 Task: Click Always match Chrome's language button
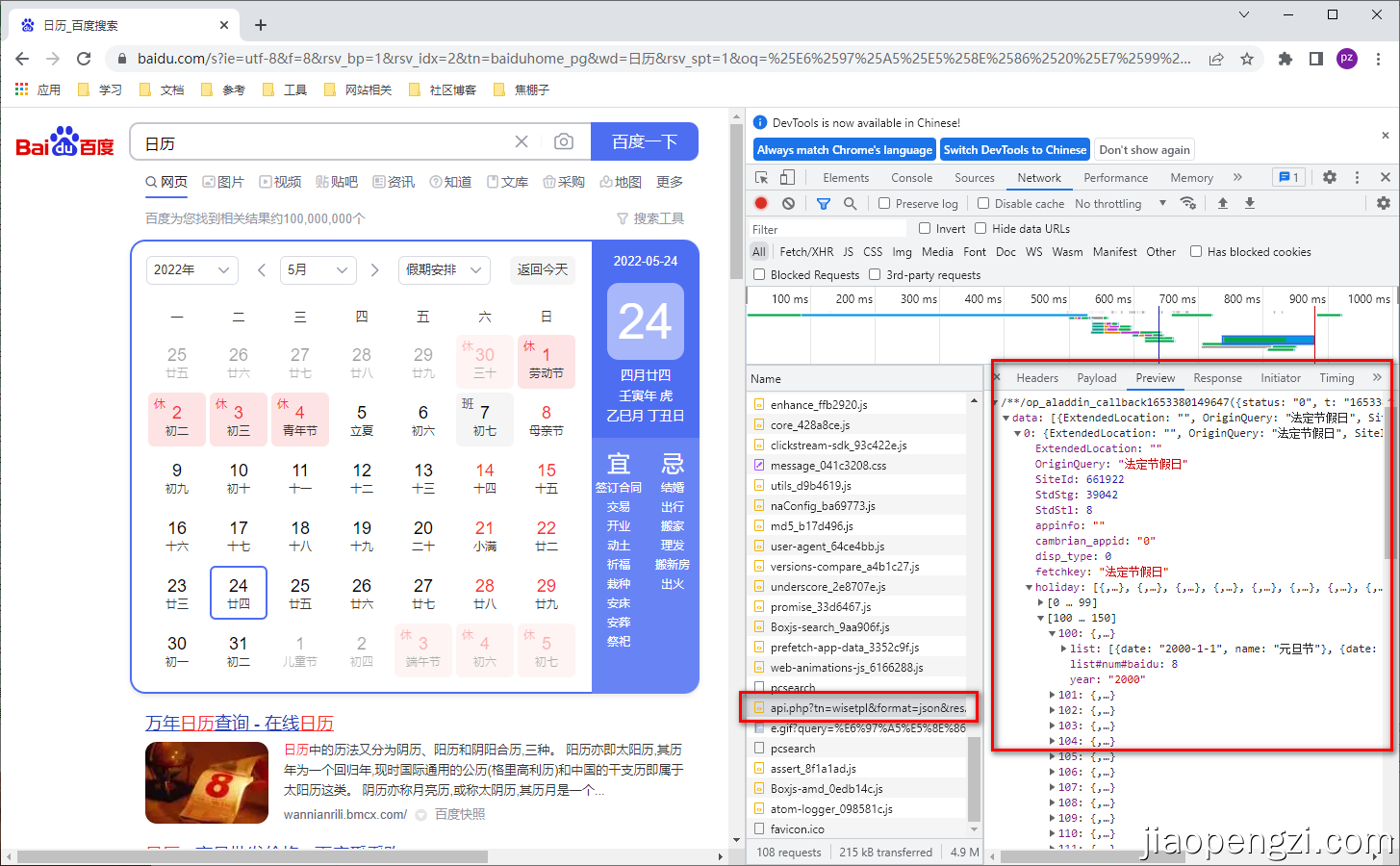[x=844, y=149]
